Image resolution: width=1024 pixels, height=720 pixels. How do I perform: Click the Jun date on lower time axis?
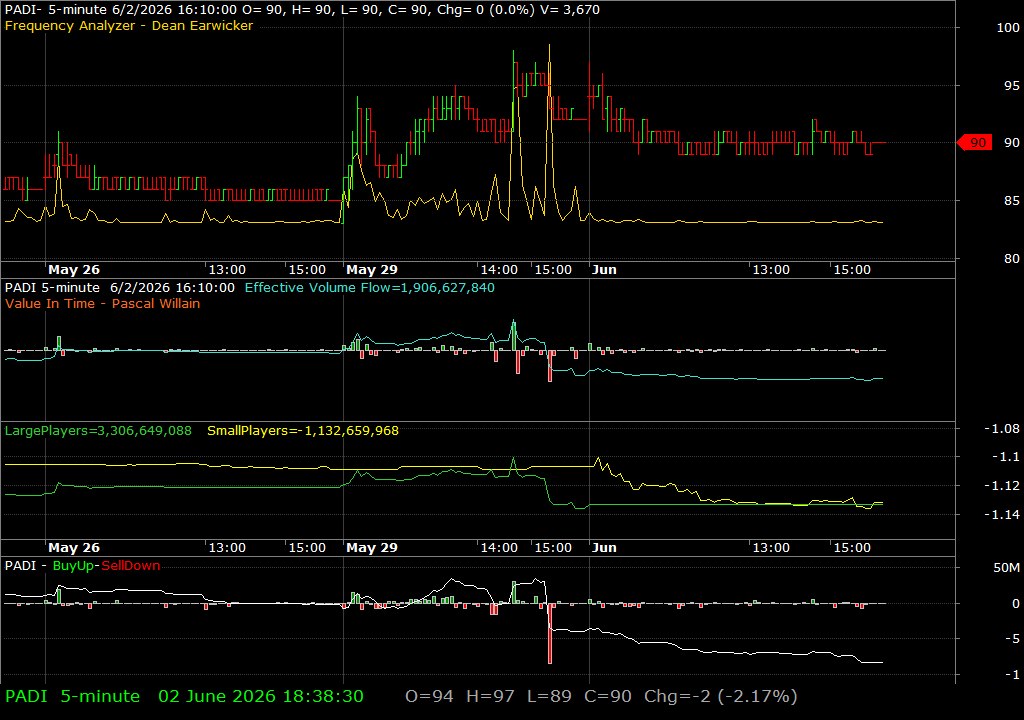coord(604,548)
